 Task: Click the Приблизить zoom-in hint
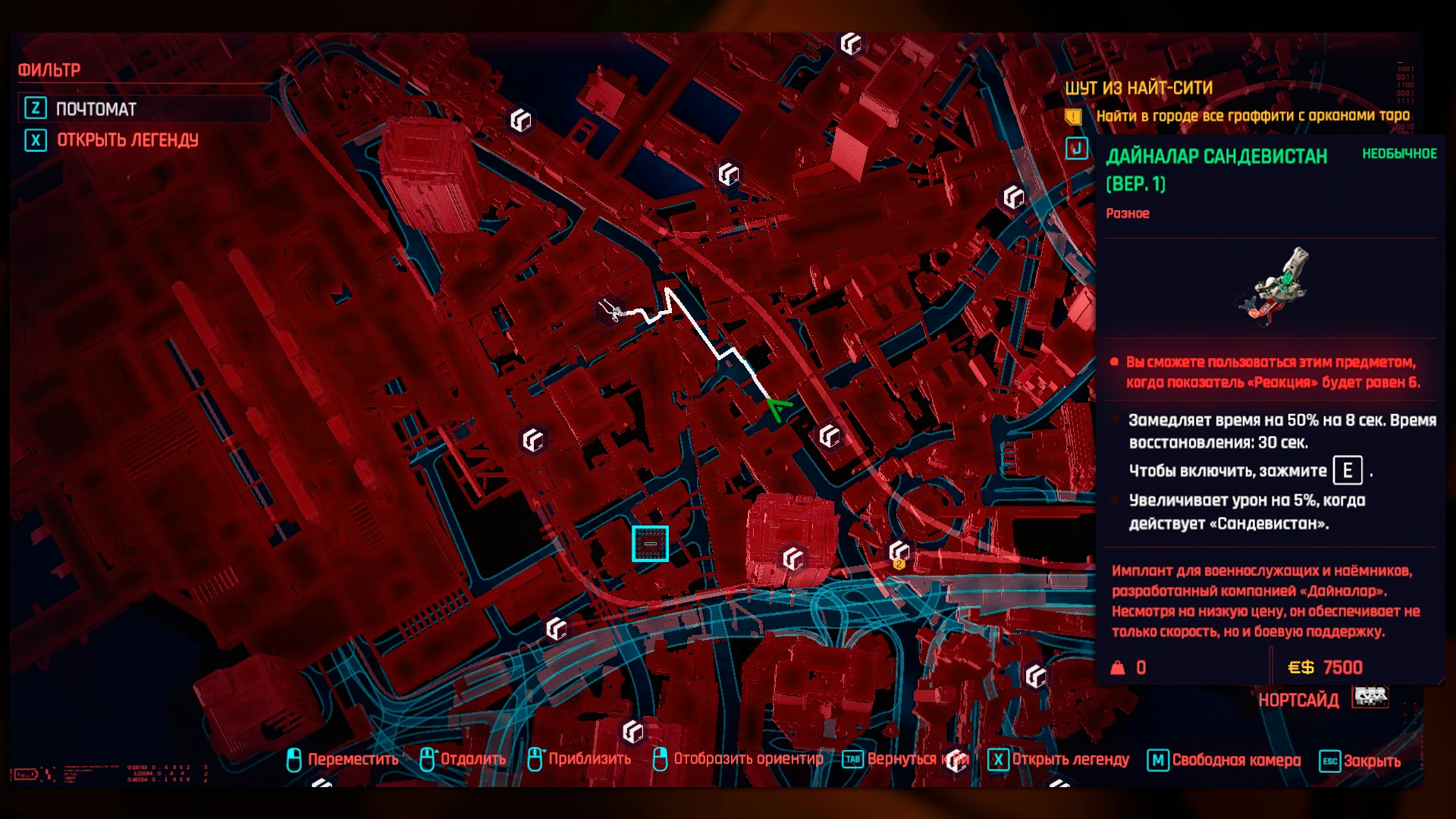589,759
